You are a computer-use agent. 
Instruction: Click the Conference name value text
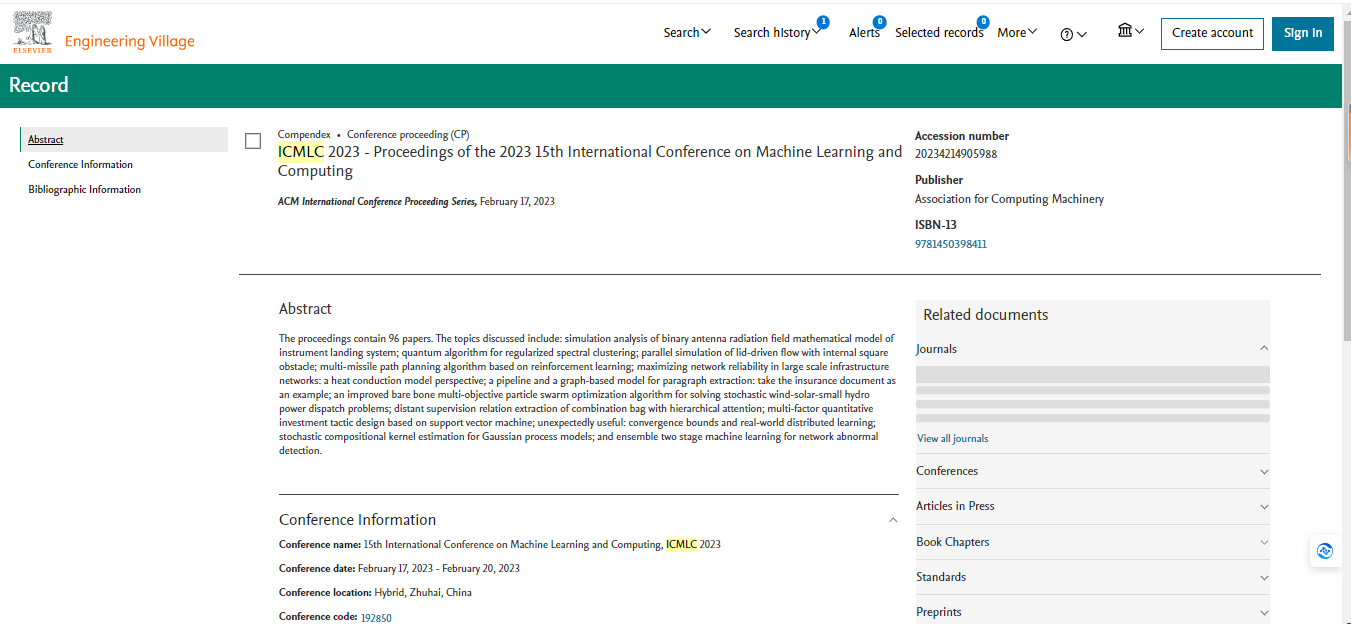(542, 545)
